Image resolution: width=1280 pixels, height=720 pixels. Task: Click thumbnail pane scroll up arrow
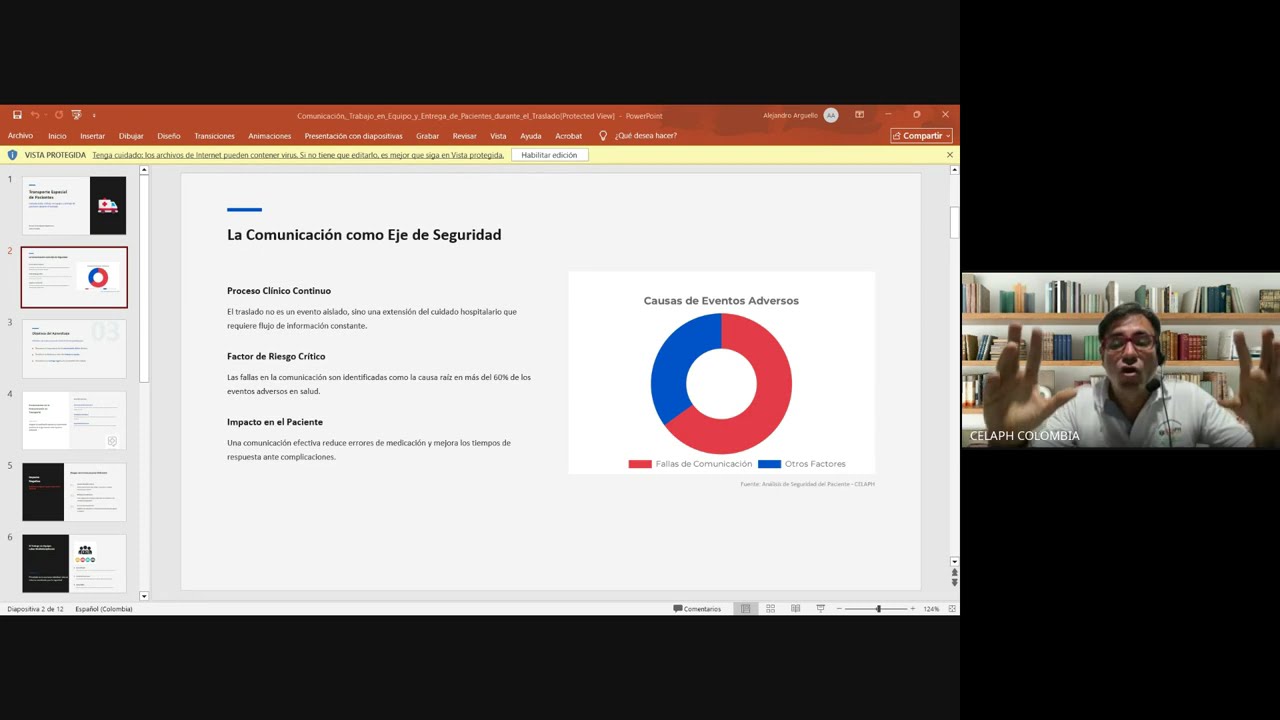pos(144,170)
